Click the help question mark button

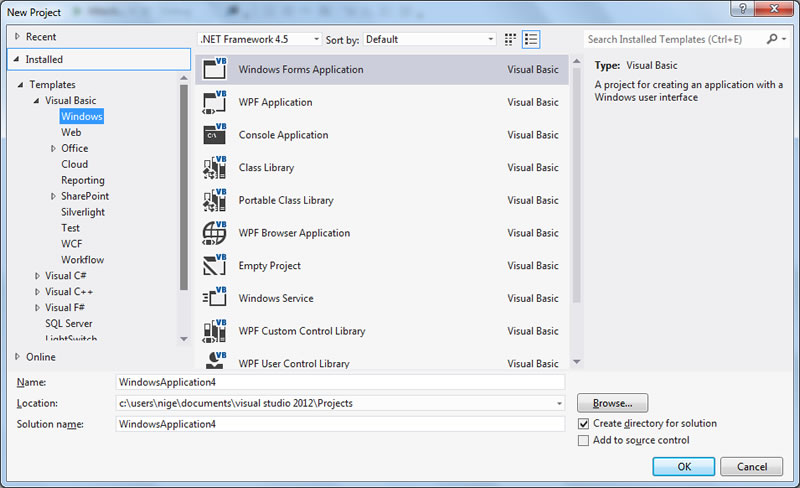tap(742, 9)
